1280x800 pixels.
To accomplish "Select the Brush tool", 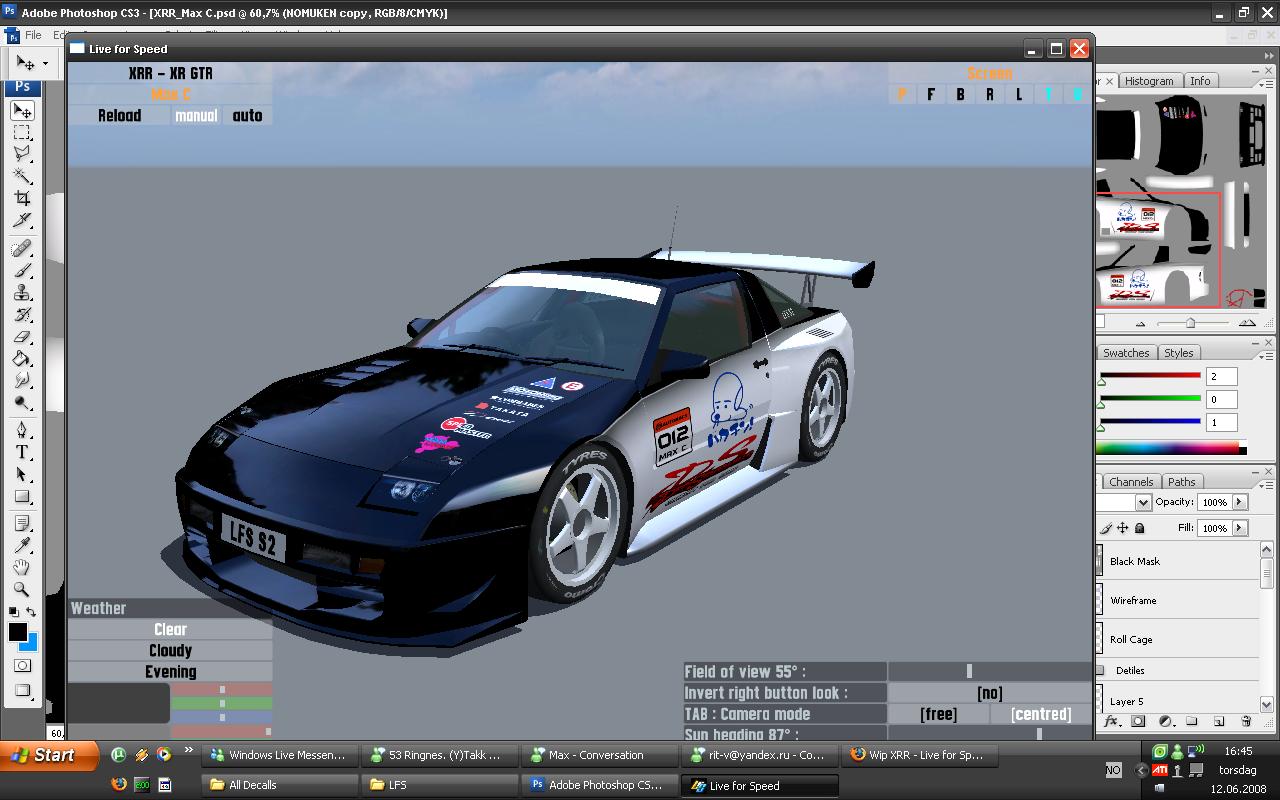I will 22,270.
